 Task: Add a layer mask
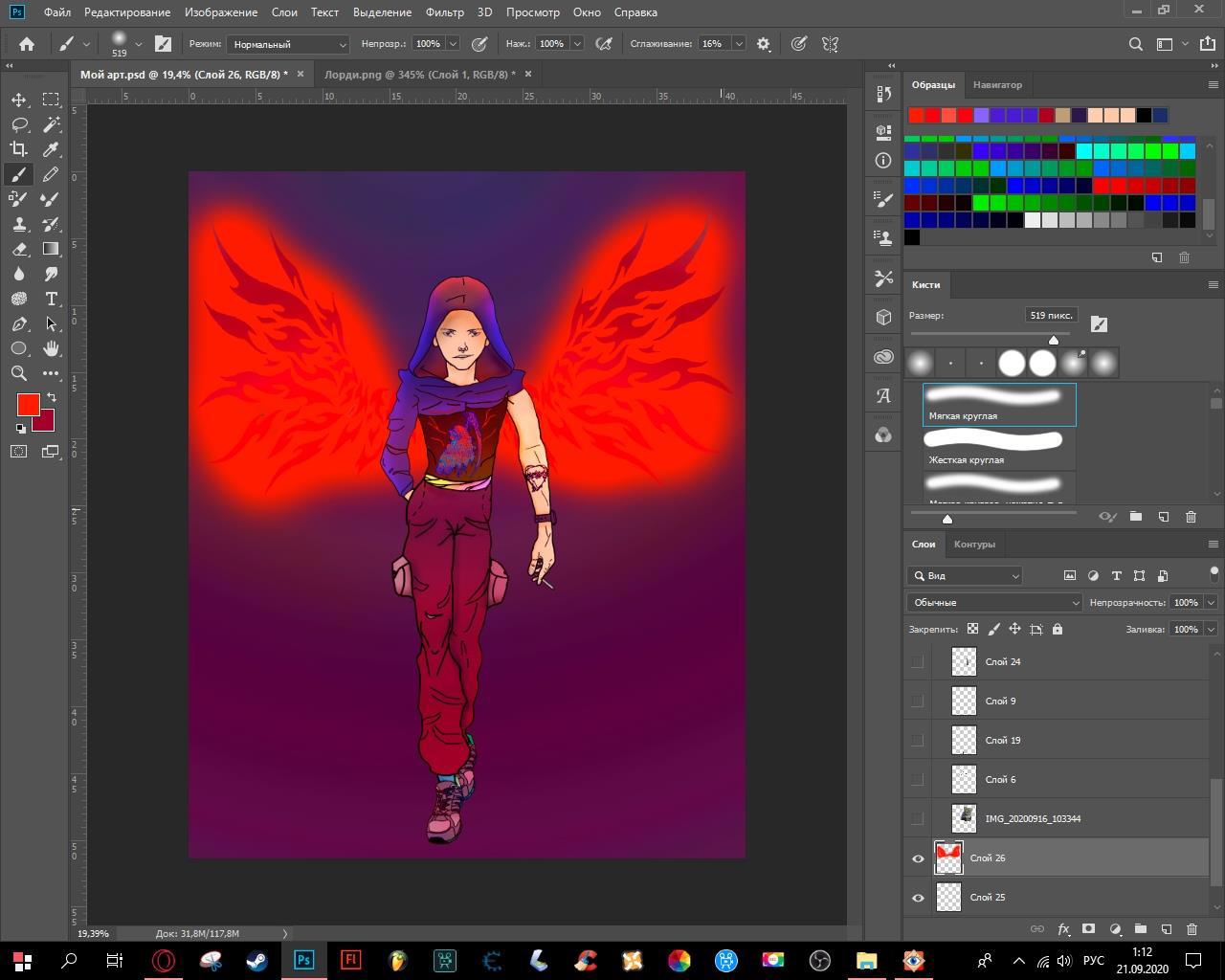1088,928
